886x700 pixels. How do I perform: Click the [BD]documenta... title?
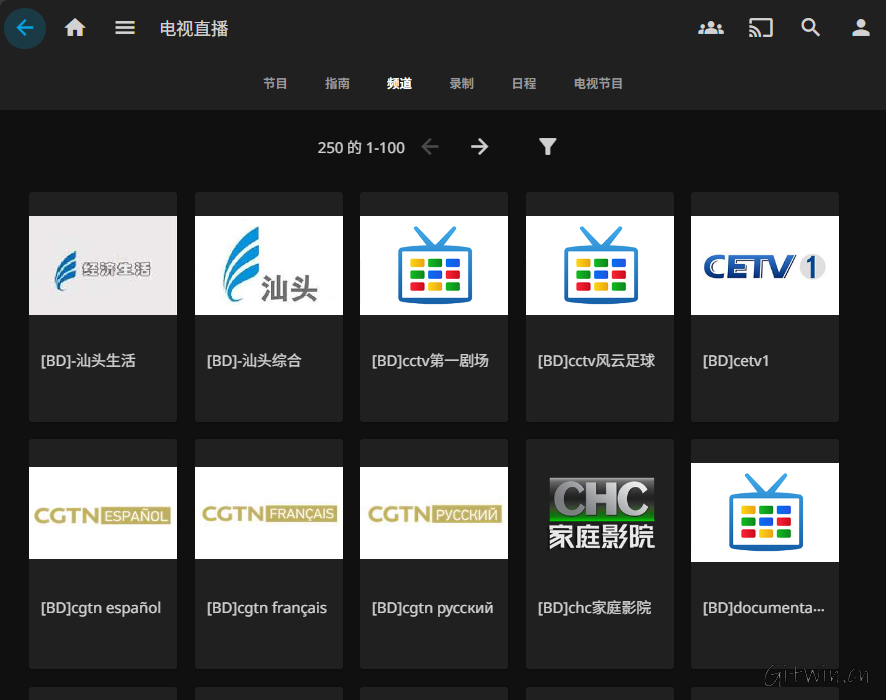coord(763,608)
